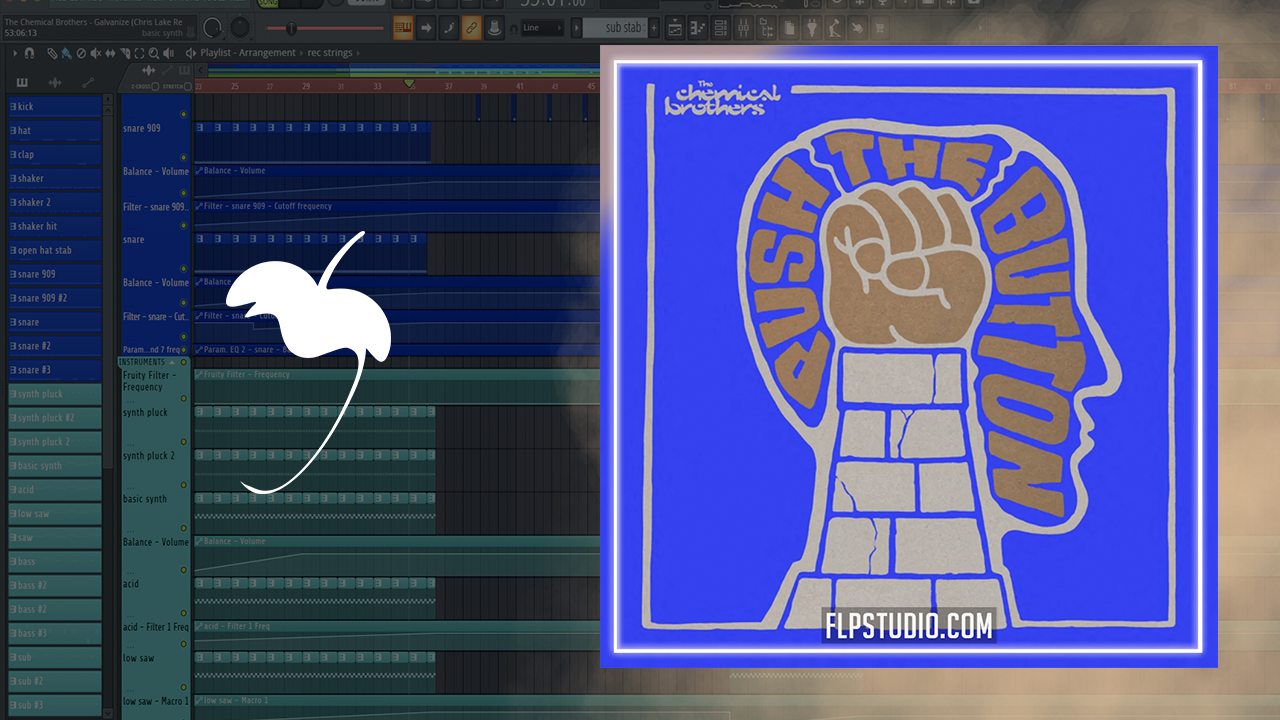Select the Mute tool in Playlist toolbar
This screenshot has width=1280, height=720.
[97, 53]
